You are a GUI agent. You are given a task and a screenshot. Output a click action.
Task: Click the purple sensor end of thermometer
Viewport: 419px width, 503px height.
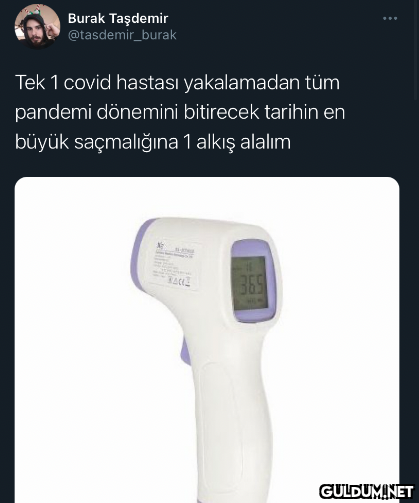coord(138,255)
